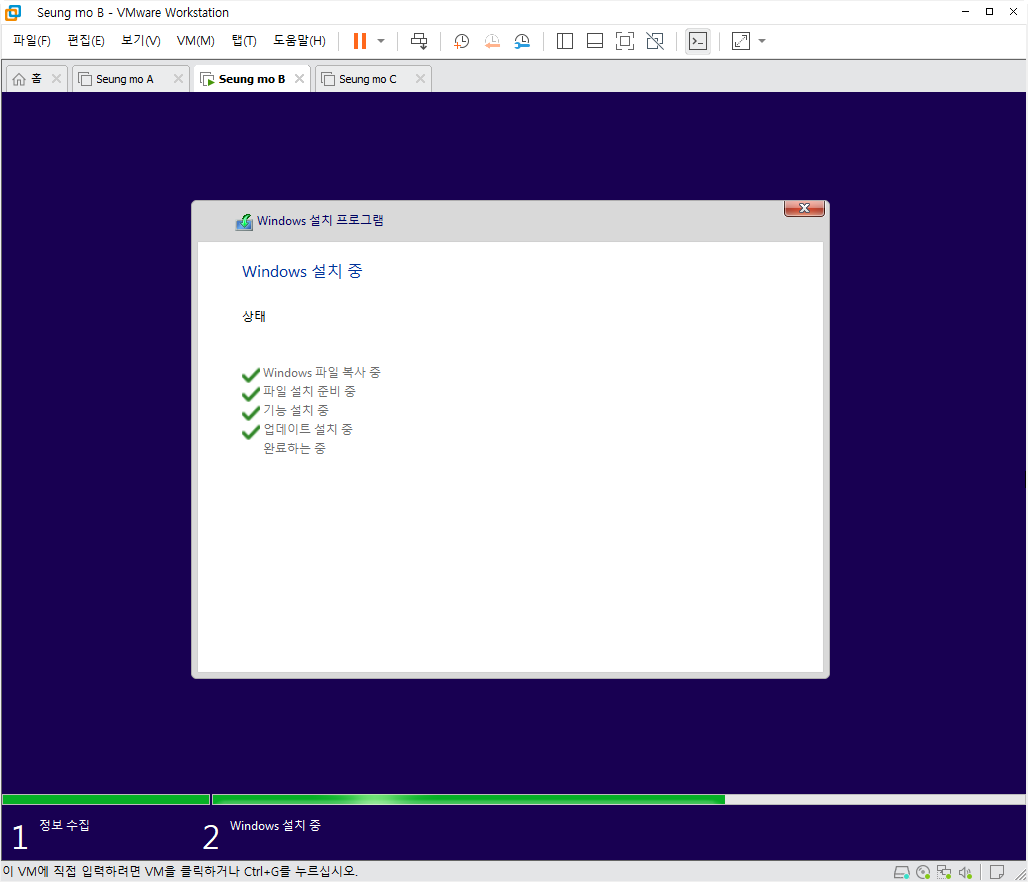The width and height of the screenshot is (1028, 882).
Task: Click '완료하는 중' status line
Action: point(294,449)
